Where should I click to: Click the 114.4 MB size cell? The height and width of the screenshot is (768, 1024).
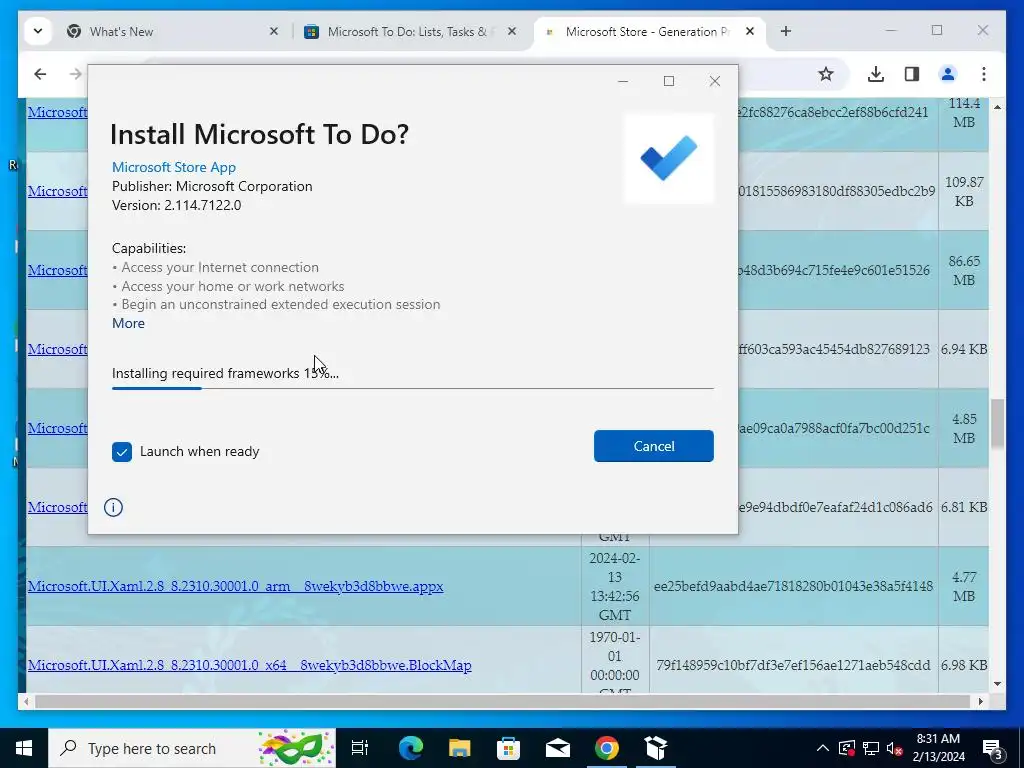[x=964, y=112]
